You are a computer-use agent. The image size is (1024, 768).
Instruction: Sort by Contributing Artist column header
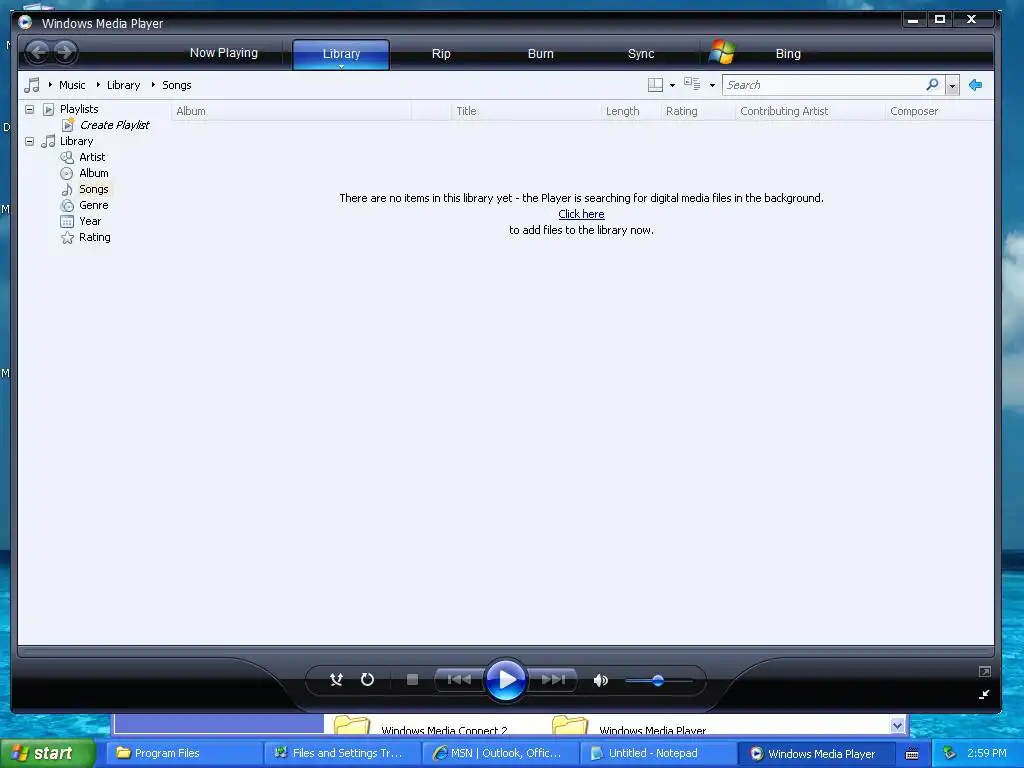pyautogui.click(x=810, y=111)
